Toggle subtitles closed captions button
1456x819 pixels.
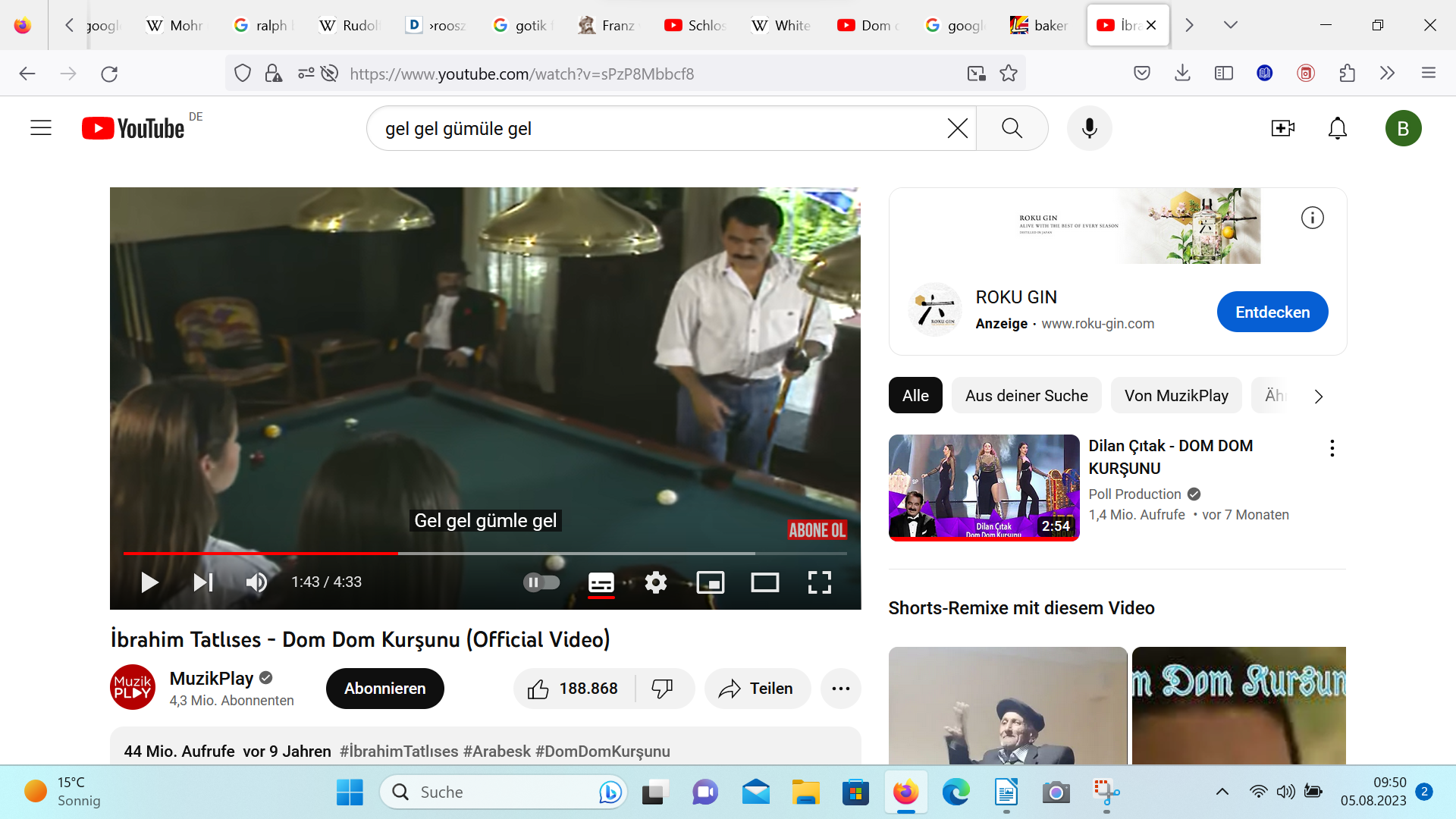coord(601,582)
